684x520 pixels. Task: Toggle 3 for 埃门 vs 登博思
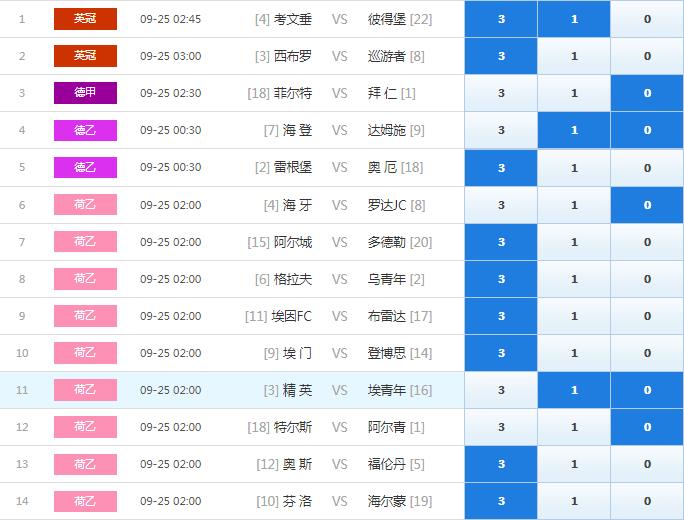coord(501,353)
